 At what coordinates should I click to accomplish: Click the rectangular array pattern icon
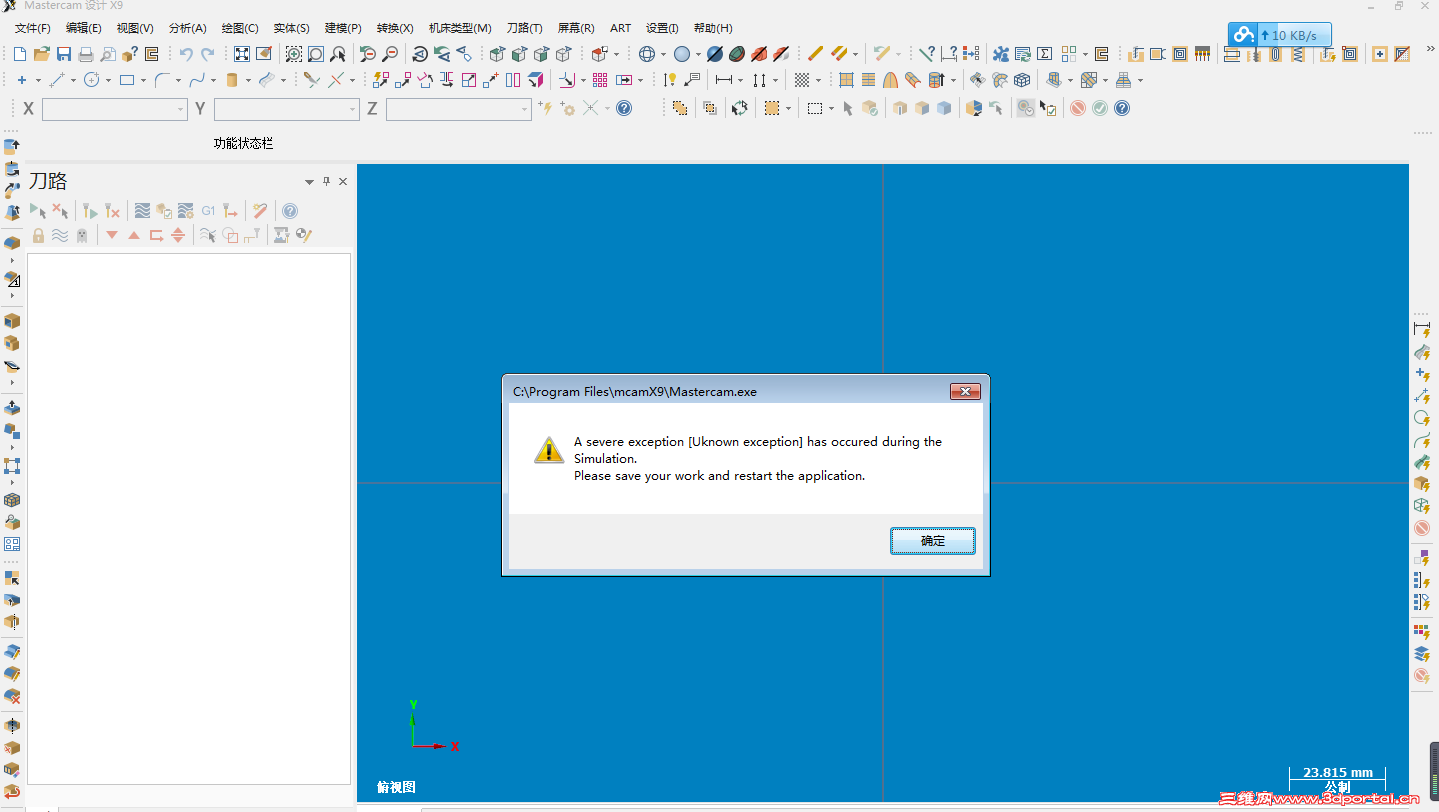[600, 80]
